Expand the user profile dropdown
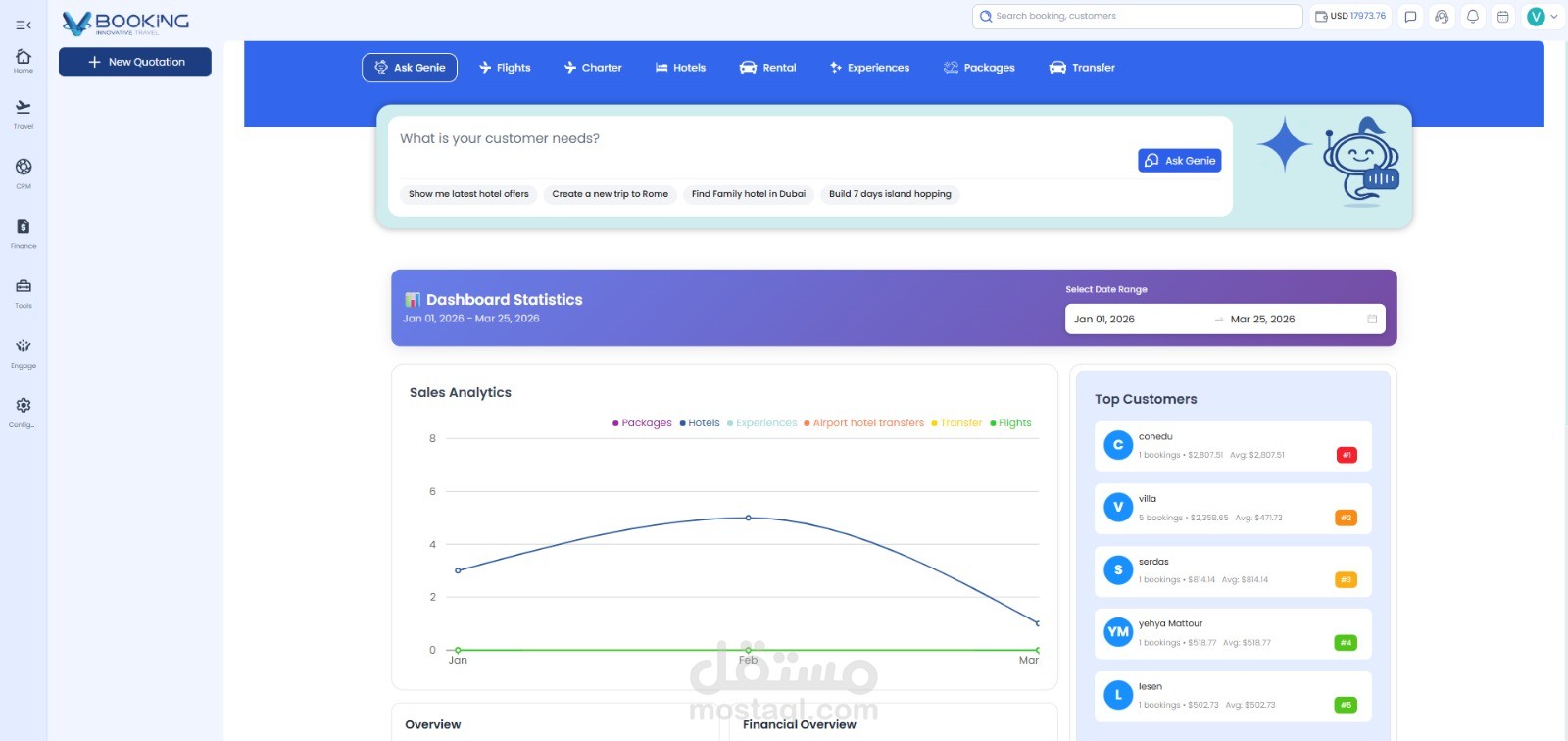The width and height of the screenshot is (1568, 741). 1543,16
